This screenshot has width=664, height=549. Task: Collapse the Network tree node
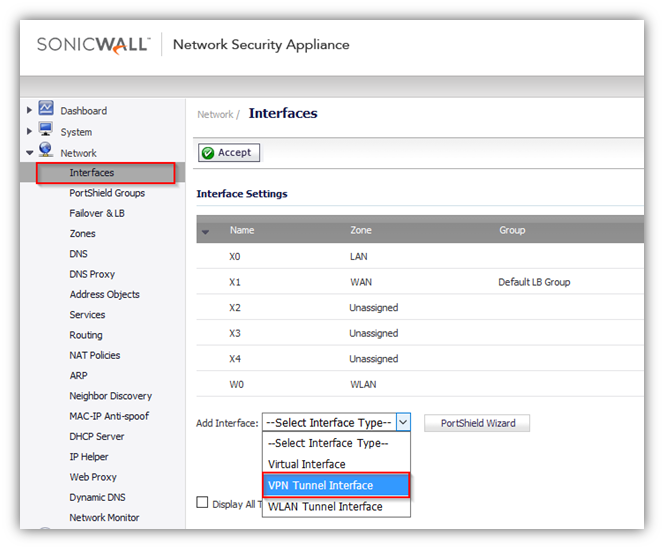[x=29, y=153]
